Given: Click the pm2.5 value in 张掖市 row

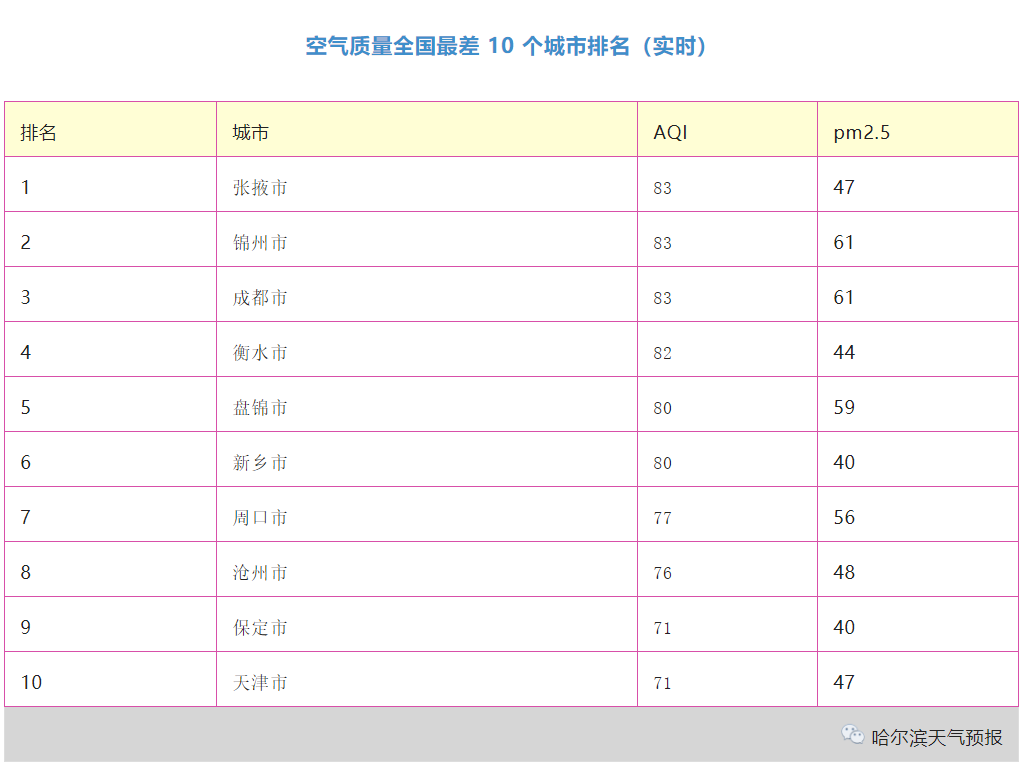Looking at the screenshot, I should 844,187.
